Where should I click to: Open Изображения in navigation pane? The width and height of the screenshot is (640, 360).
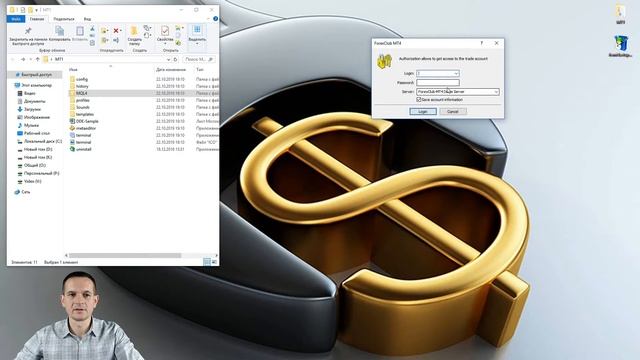pos(33,118)
